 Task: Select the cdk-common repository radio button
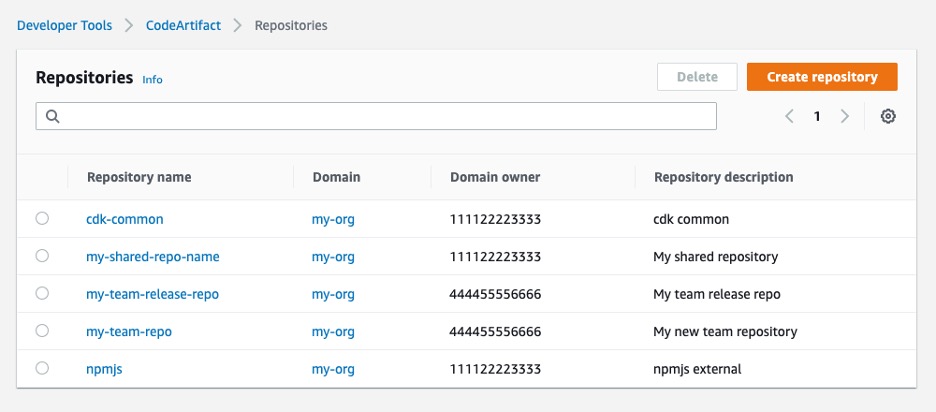click(x=42, y=219)
